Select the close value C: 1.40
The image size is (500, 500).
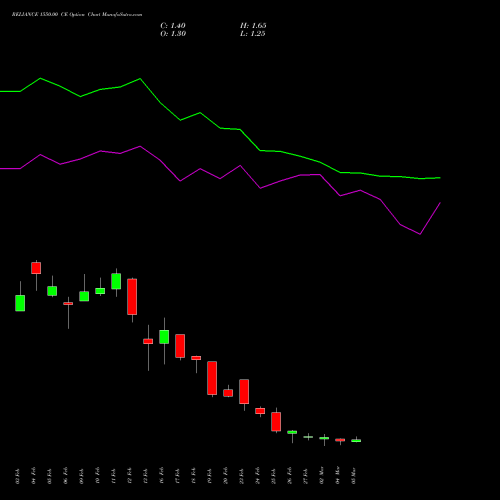point(173,26)
